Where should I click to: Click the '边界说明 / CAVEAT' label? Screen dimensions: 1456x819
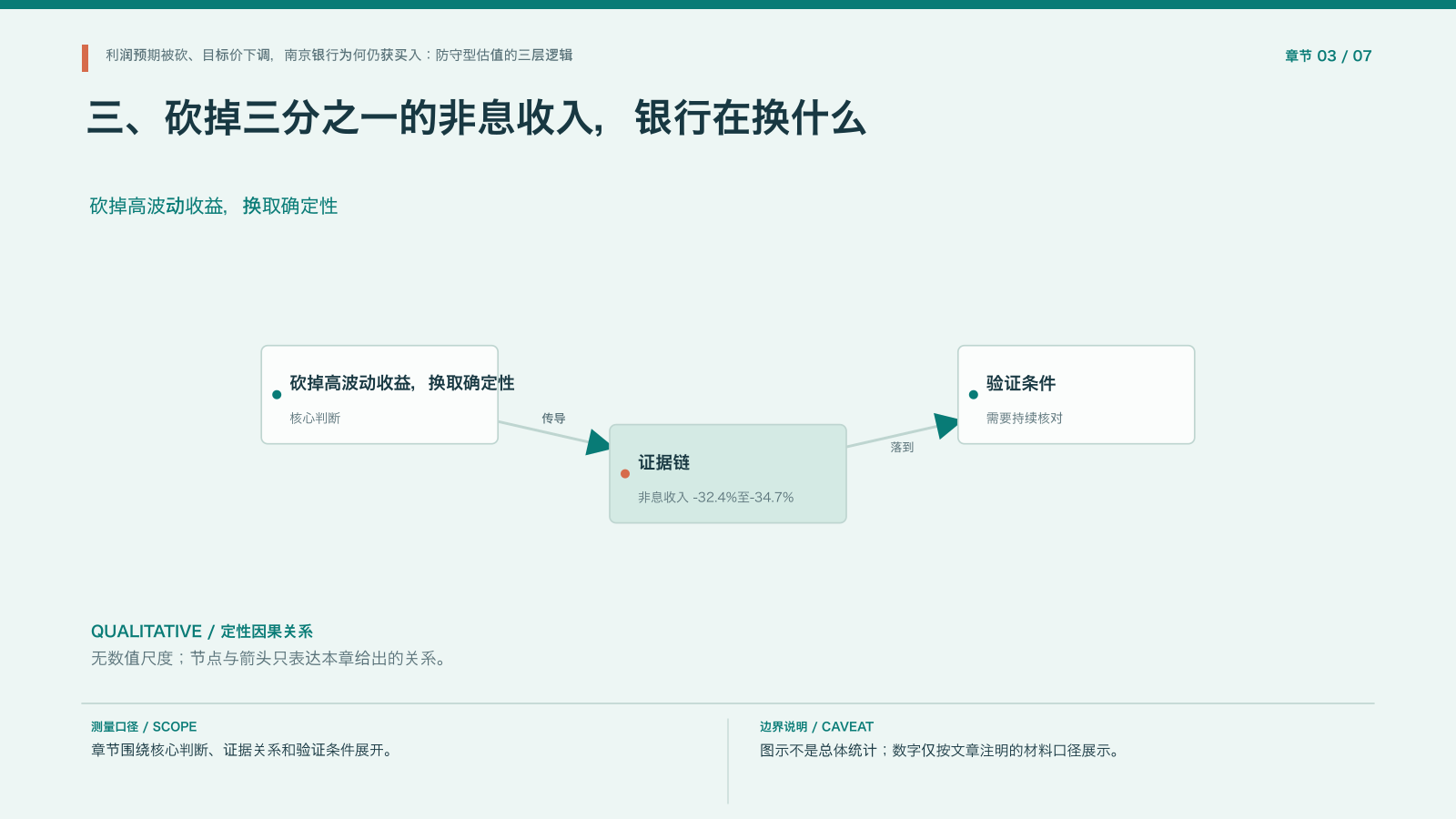[x=816, y=726]
